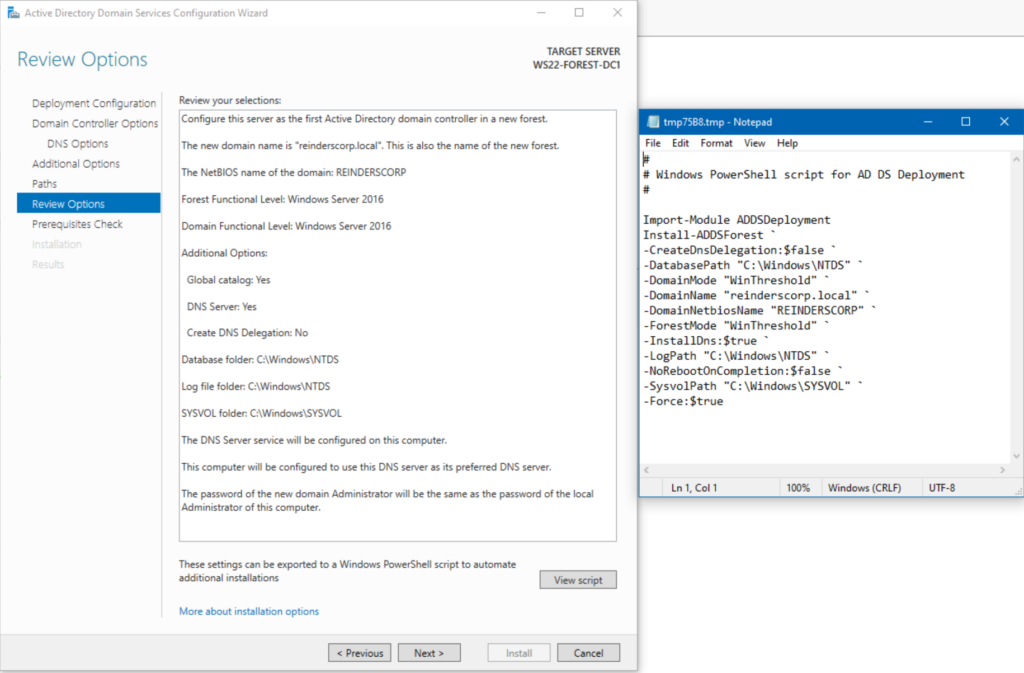Click "DNS Server: Yes" line
The image size is (1024, 673).
pyautogui.click(x=221, y=307)
